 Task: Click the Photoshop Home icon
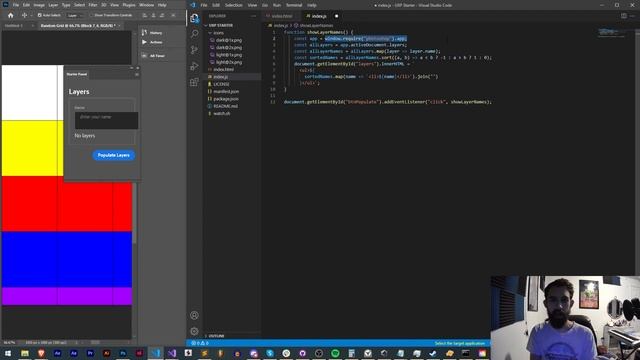point(11,15)
